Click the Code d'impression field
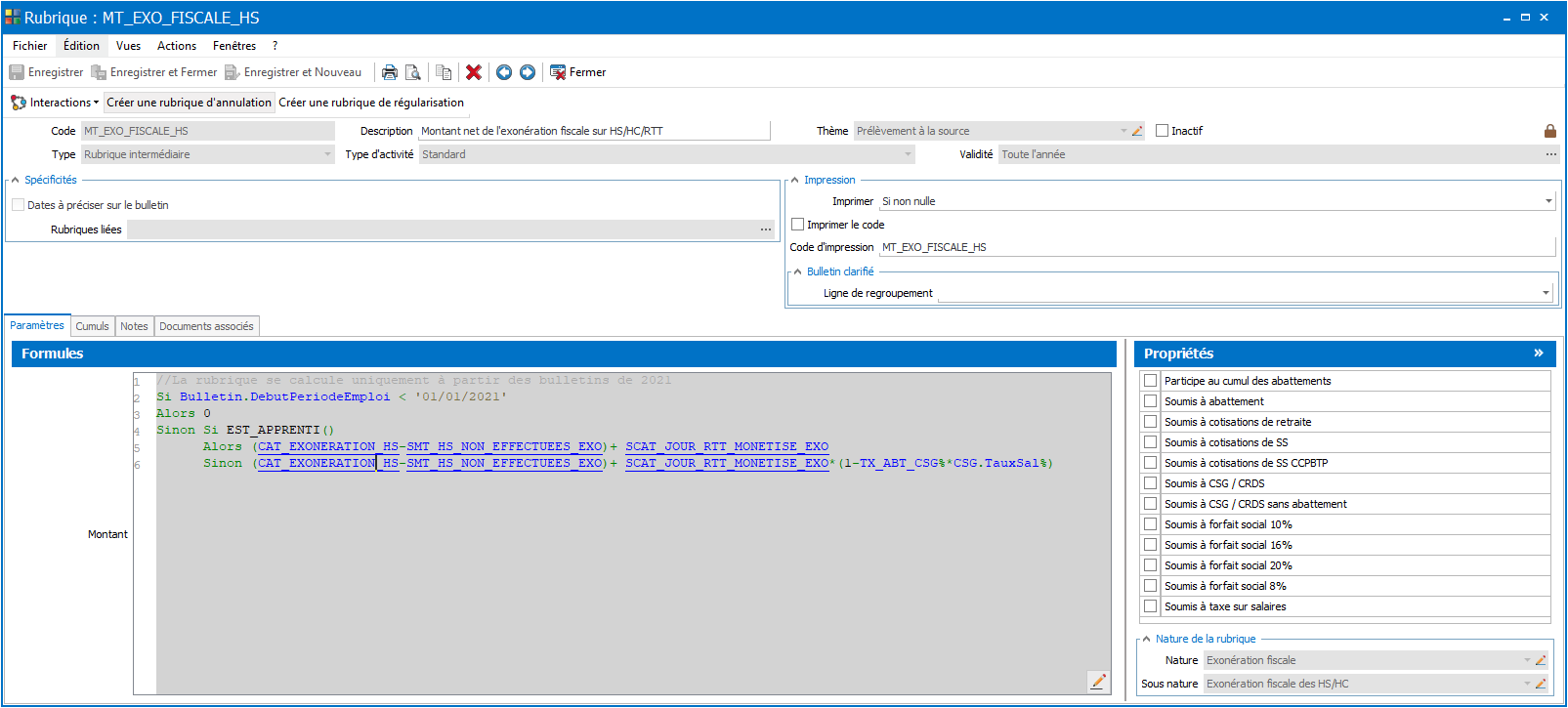The image size is (1568, 708). coord(1217,247)
